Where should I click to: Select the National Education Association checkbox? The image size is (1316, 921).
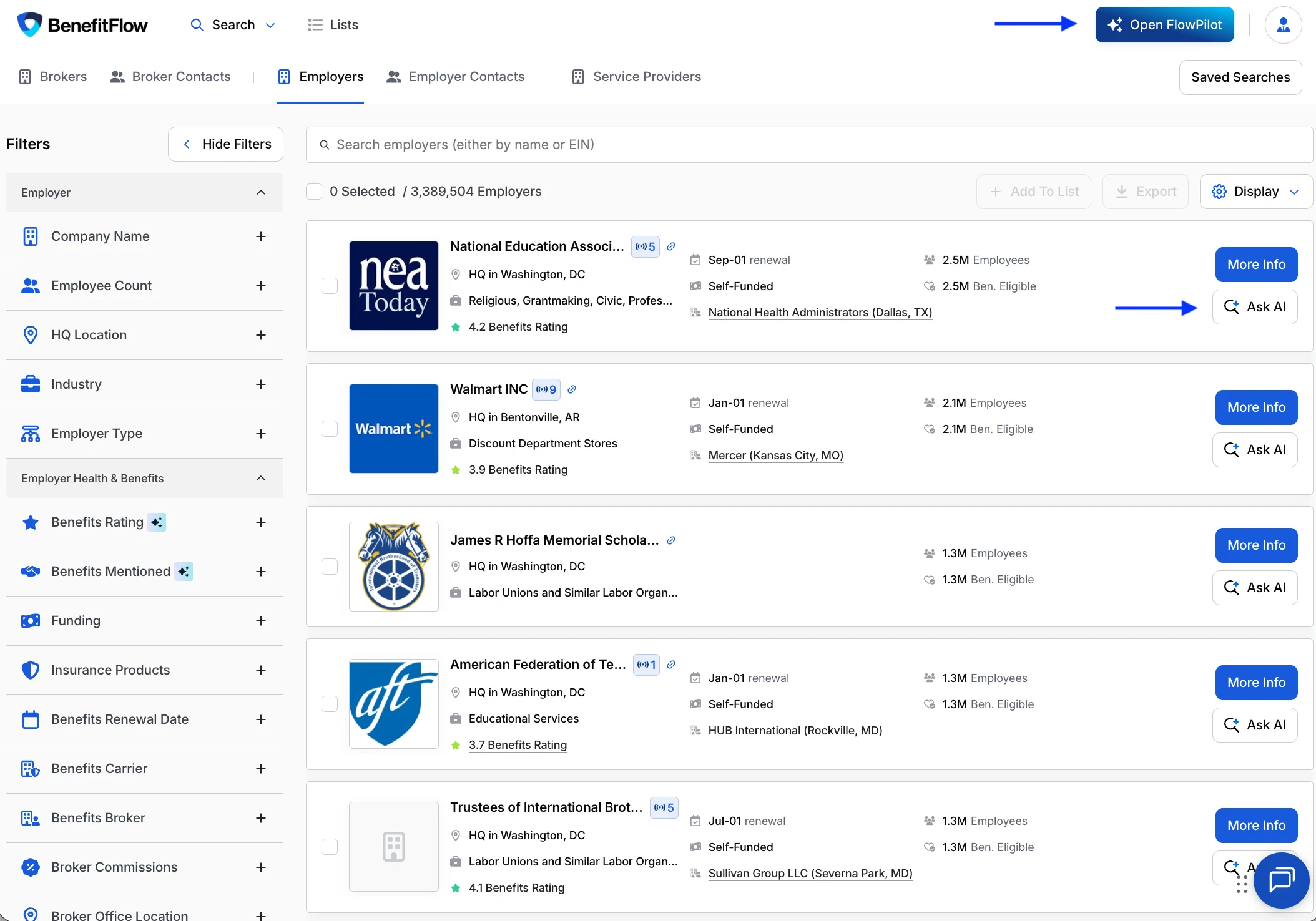(330, 286)
